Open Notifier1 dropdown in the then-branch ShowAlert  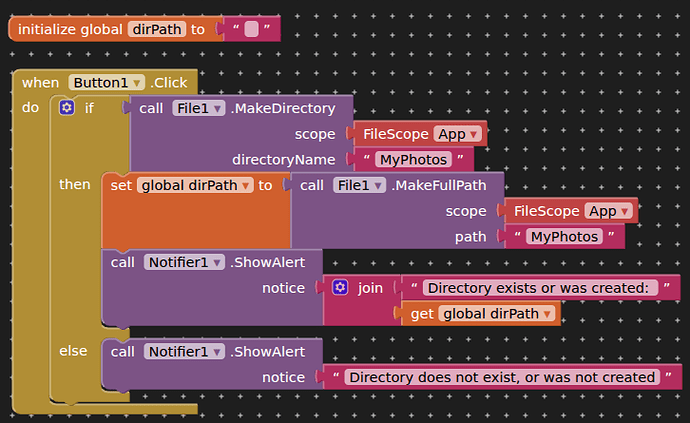(x=216, y=263)
